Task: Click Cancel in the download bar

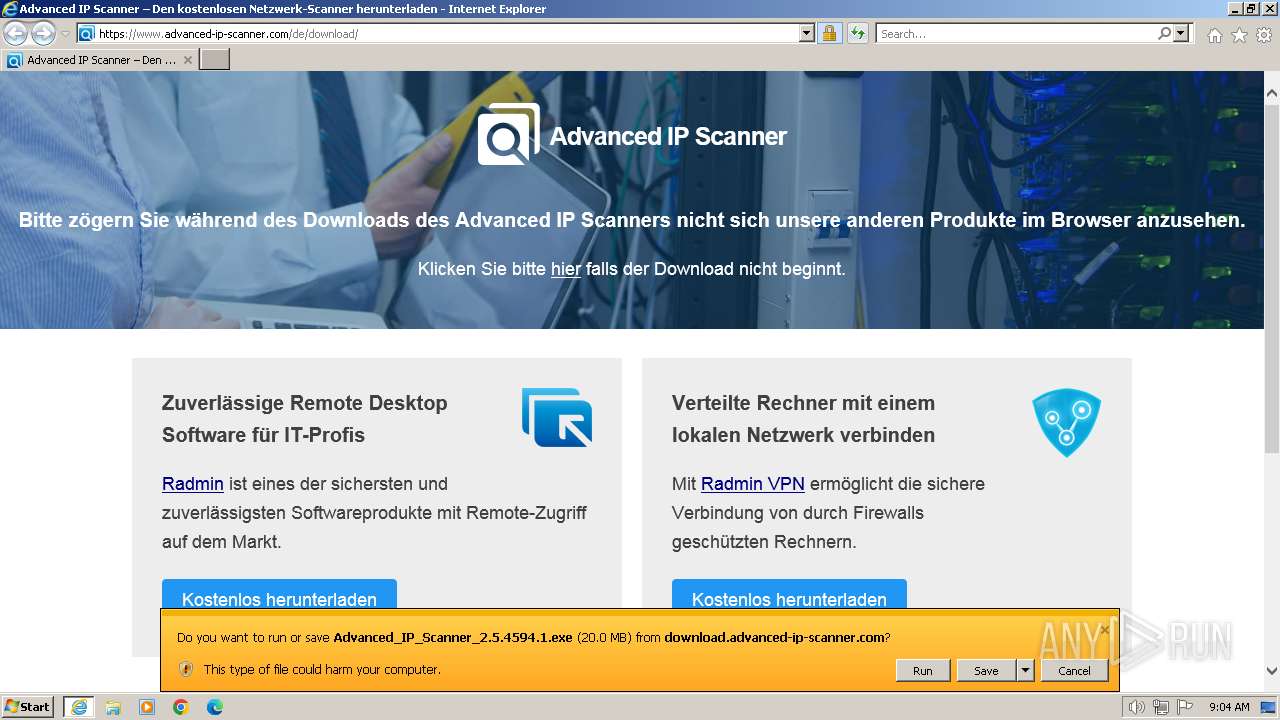Action: click(1075, 671)
